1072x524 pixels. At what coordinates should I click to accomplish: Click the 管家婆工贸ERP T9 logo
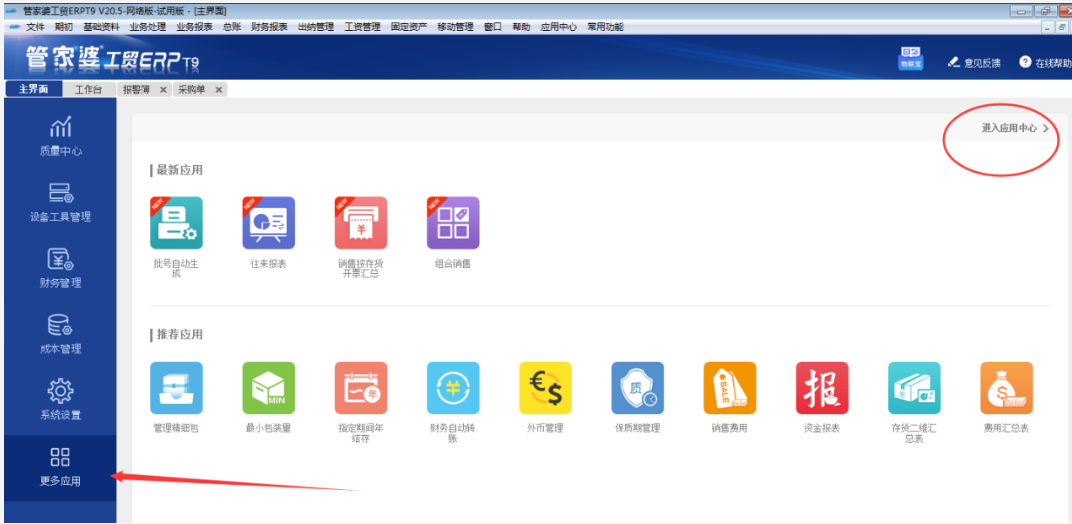112,59
